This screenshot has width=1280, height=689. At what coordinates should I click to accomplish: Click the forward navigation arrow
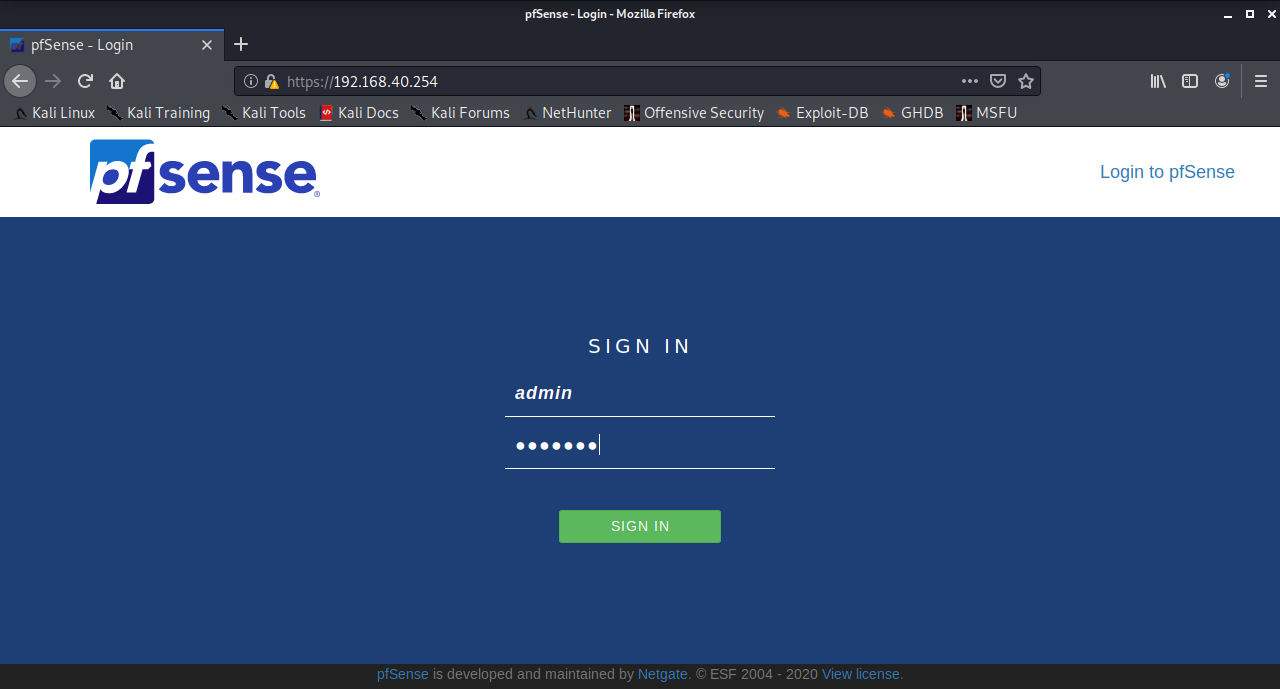pyautogui.click(x=53, y=81)
